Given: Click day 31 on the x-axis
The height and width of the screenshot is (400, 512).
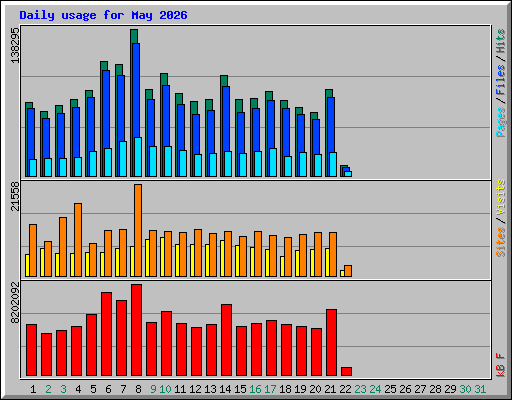Looking at the screenshot, I should pos(480,389).
